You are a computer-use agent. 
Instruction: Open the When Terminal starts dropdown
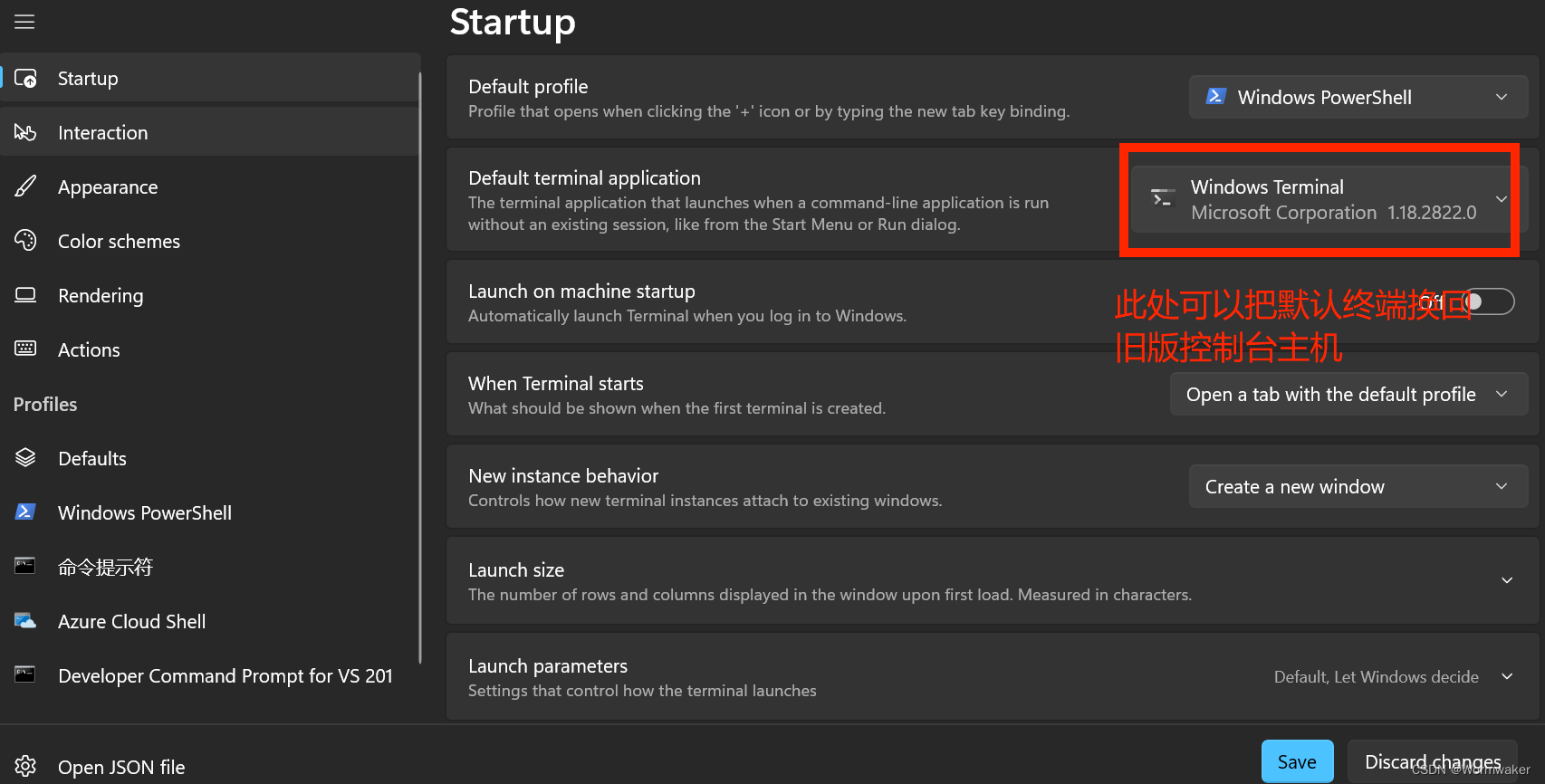click(1348, 394)
